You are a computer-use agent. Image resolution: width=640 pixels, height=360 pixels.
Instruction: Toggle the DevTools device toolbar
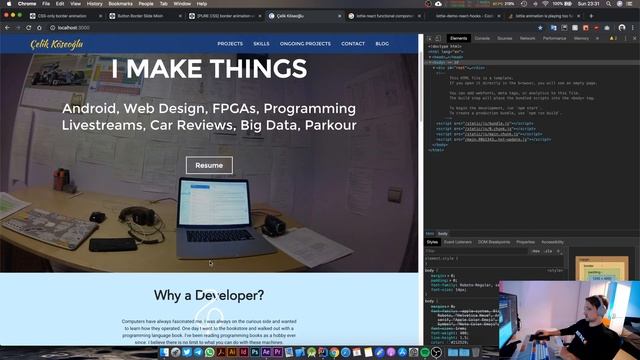(x=438, y=38)
